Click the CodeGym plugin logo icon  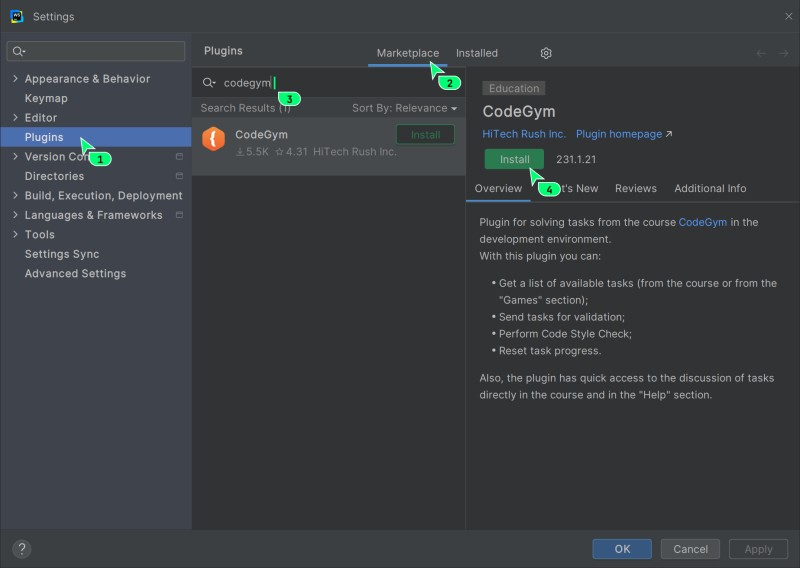click(x=213, y=139)
